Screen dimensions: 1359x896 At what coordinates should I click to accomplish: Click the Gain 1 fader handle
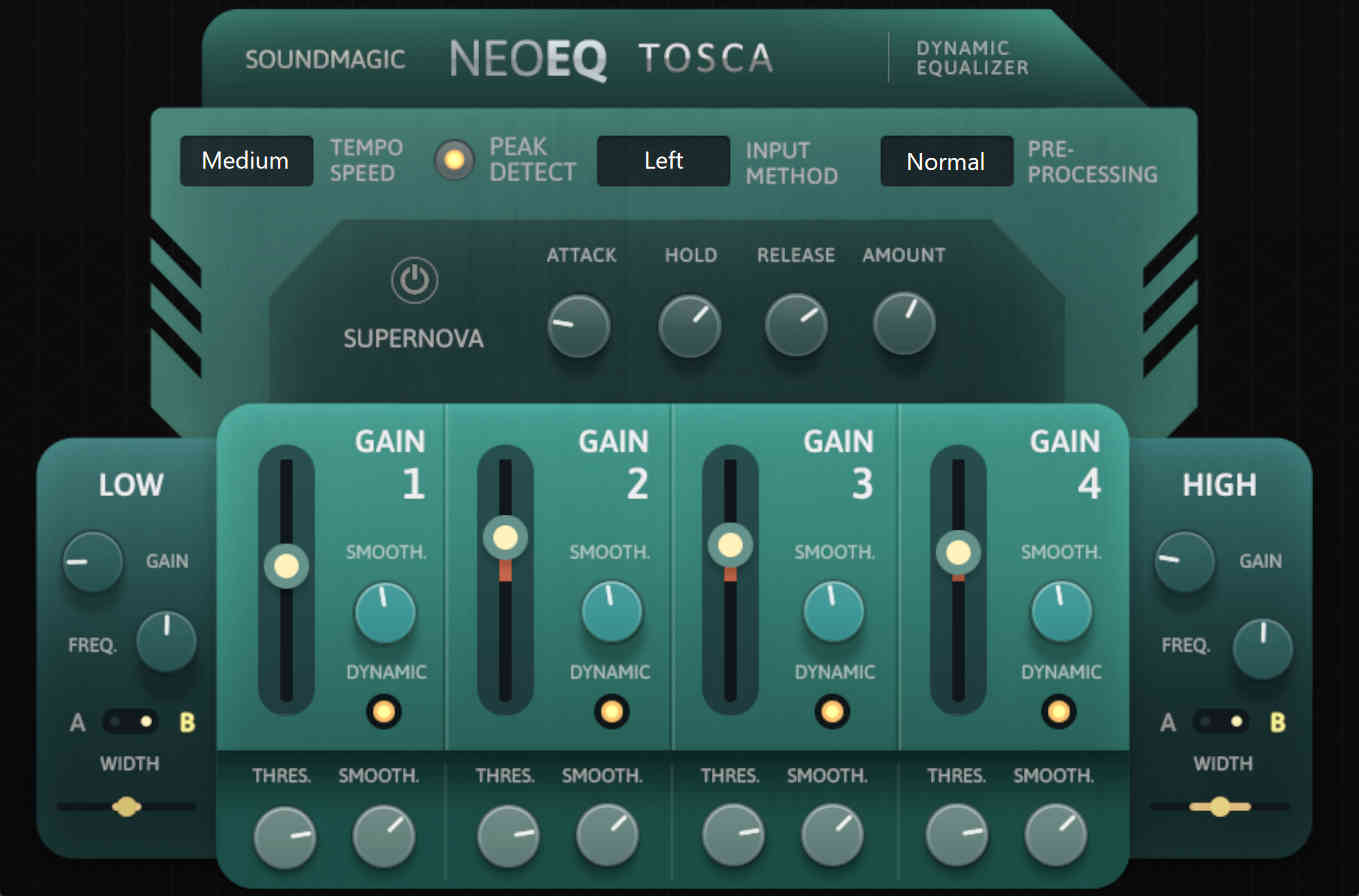tap(287, 566)
